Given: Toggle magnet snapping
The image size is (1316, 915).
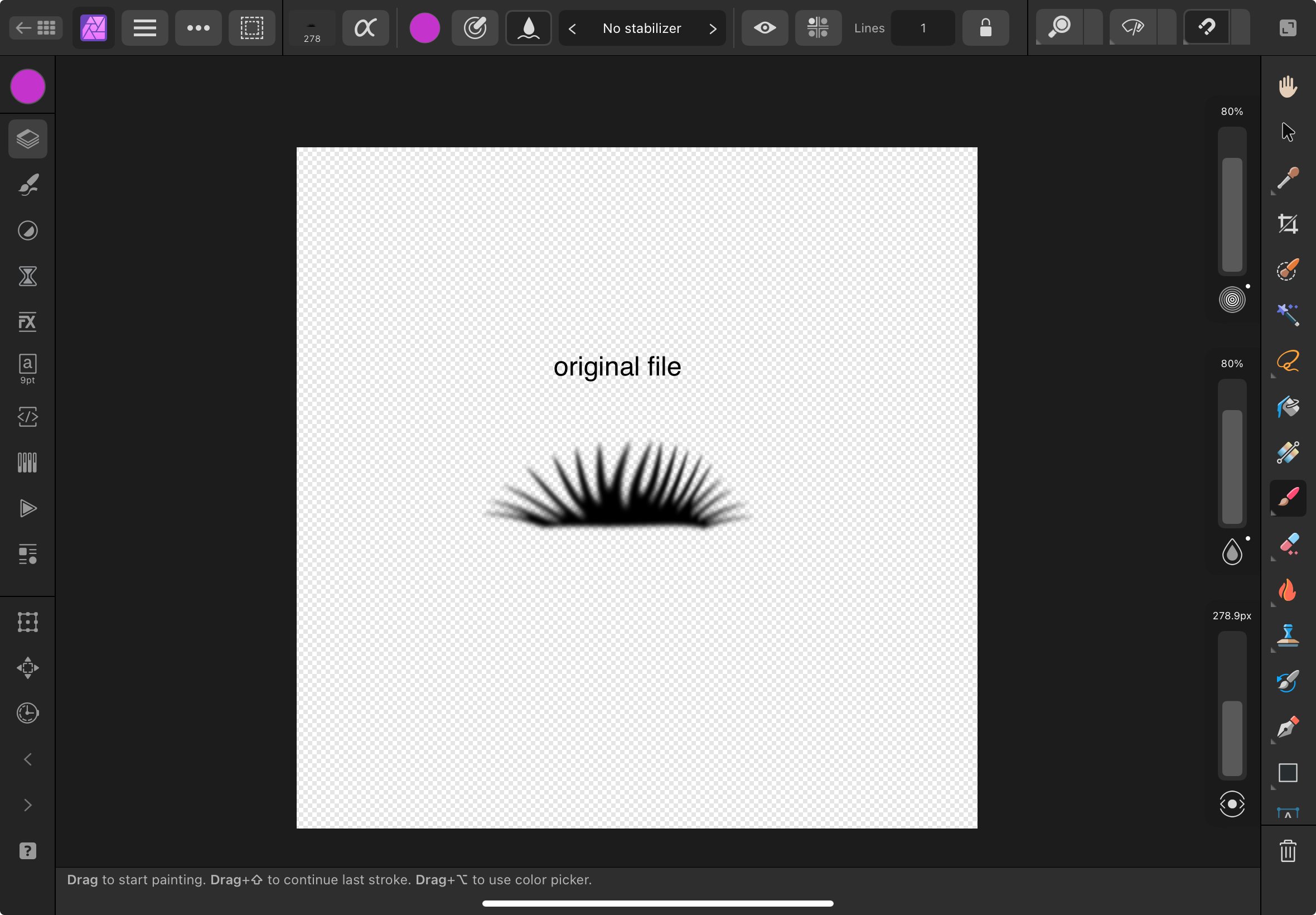Looking at the screenshot, I should (x=1207, y=27).
